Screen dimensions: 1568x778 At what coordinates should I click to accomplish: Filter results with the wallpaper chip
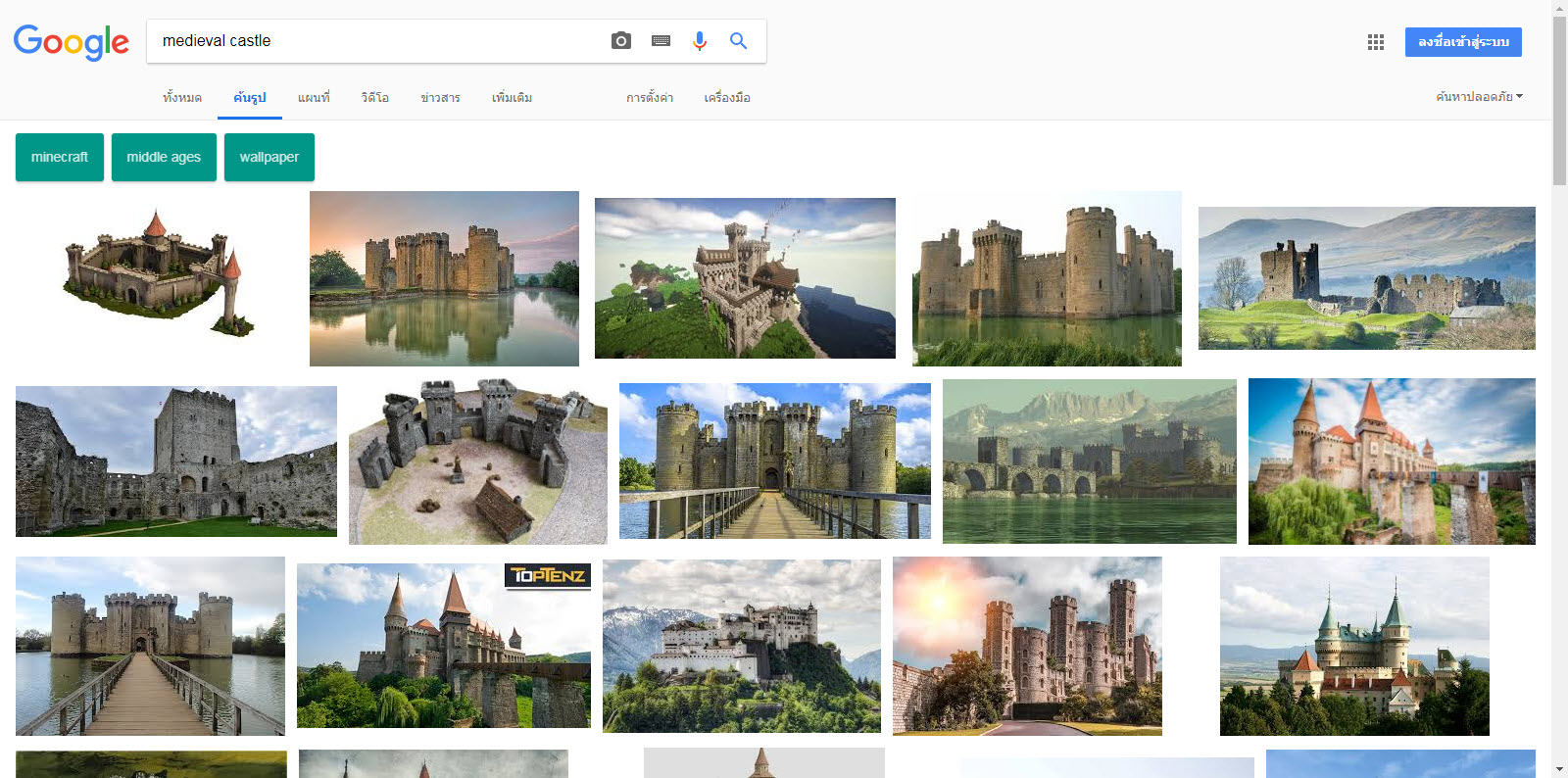269,157
